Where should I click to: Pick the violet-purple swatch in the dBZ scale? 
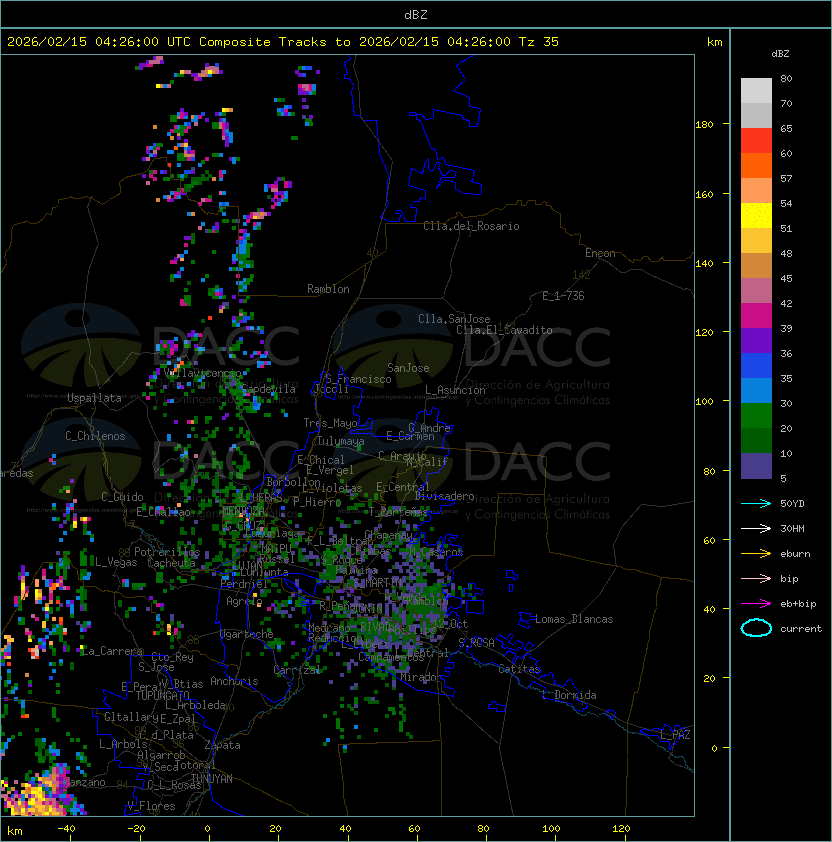(x=756, y=340)
